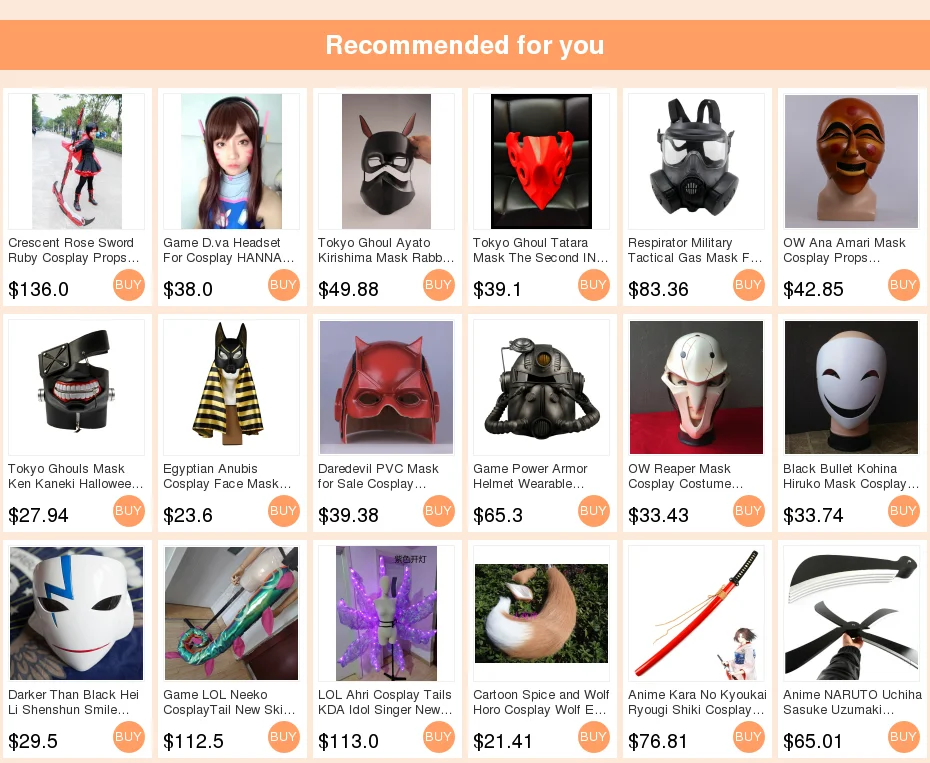The image size is (930, 763).
Task: Click BUY under Respirator Military Tactical Gas Mask
Action: 749,285
